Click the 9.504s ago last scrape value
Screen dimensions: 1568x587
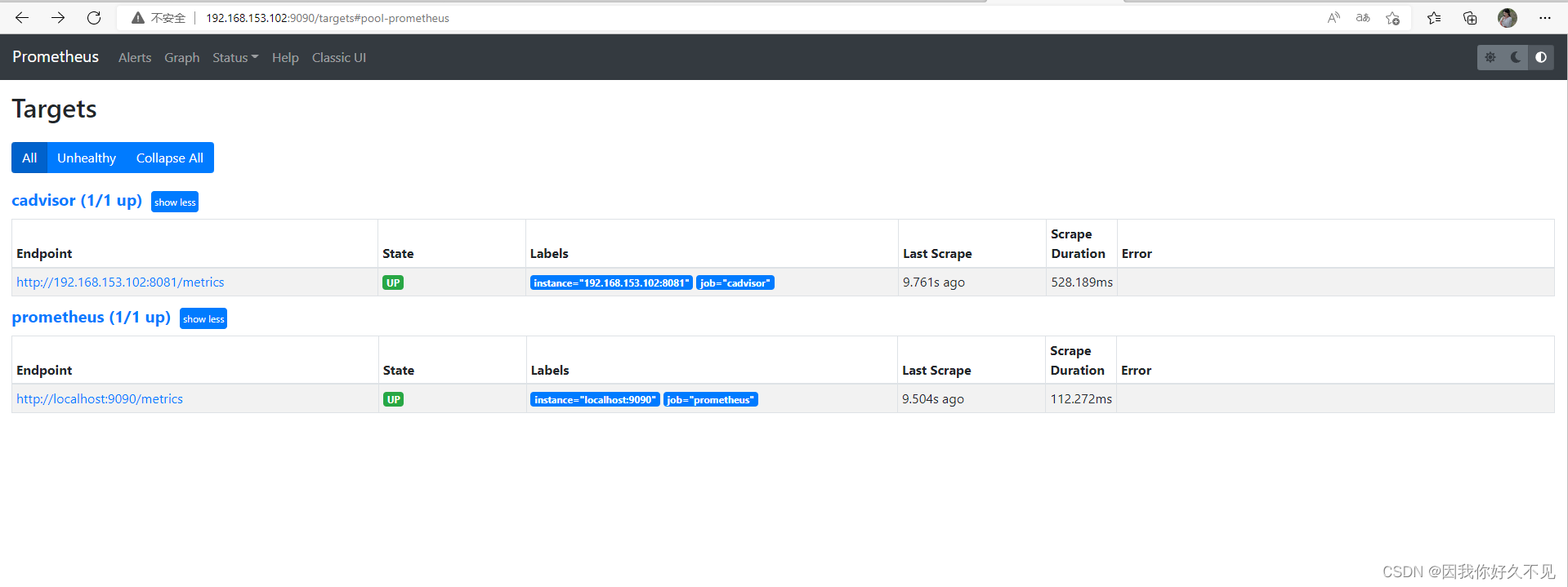pos(933,399)
